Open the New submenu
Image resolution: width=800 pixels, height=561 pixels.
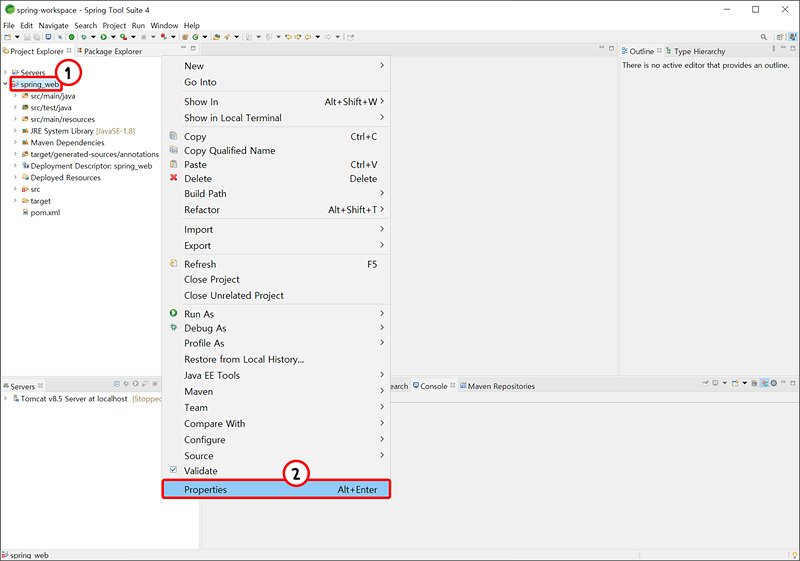[x=276, y=66]
